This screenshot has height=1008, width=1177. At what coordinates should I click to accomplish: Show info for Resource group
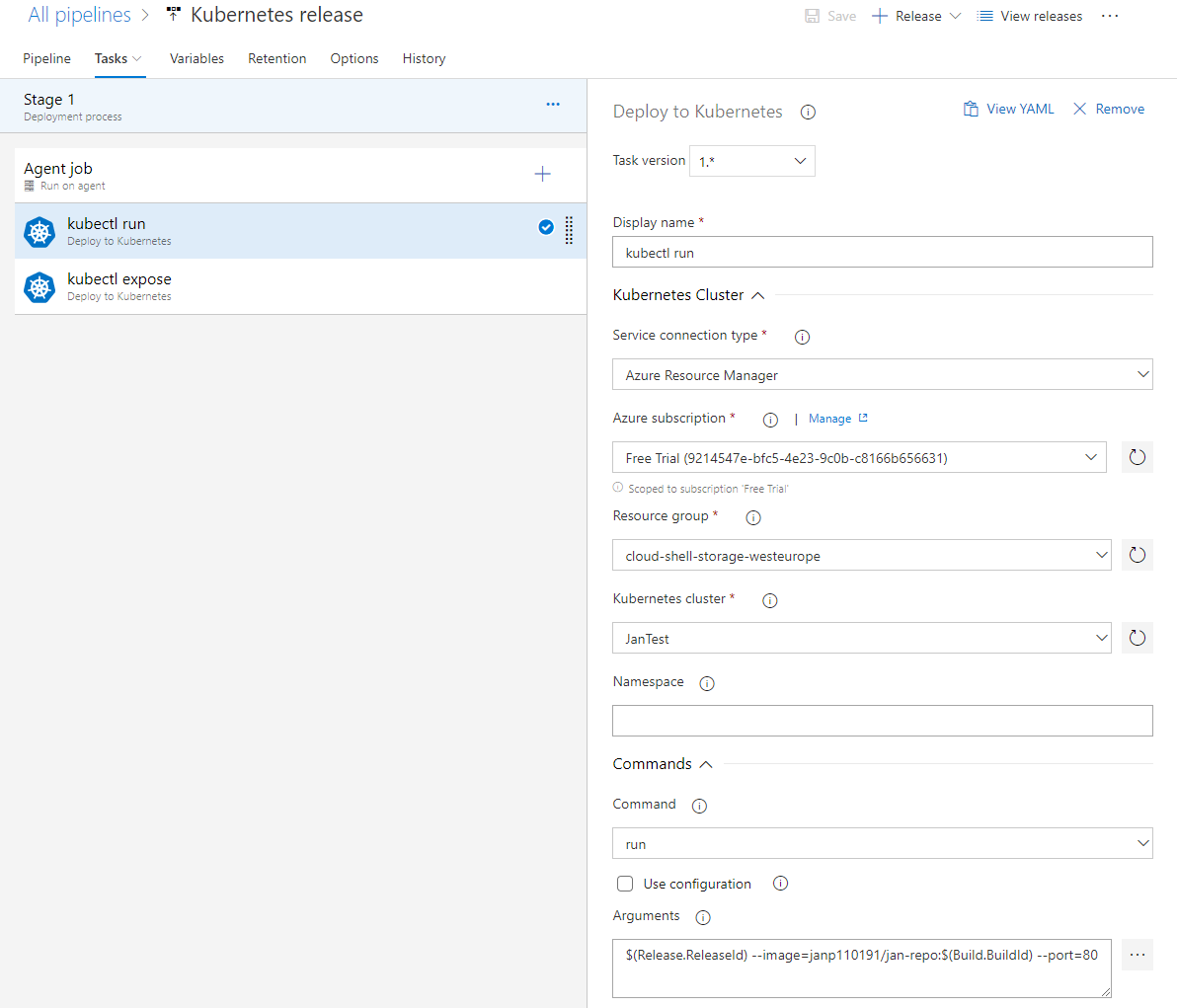[753, 518]
